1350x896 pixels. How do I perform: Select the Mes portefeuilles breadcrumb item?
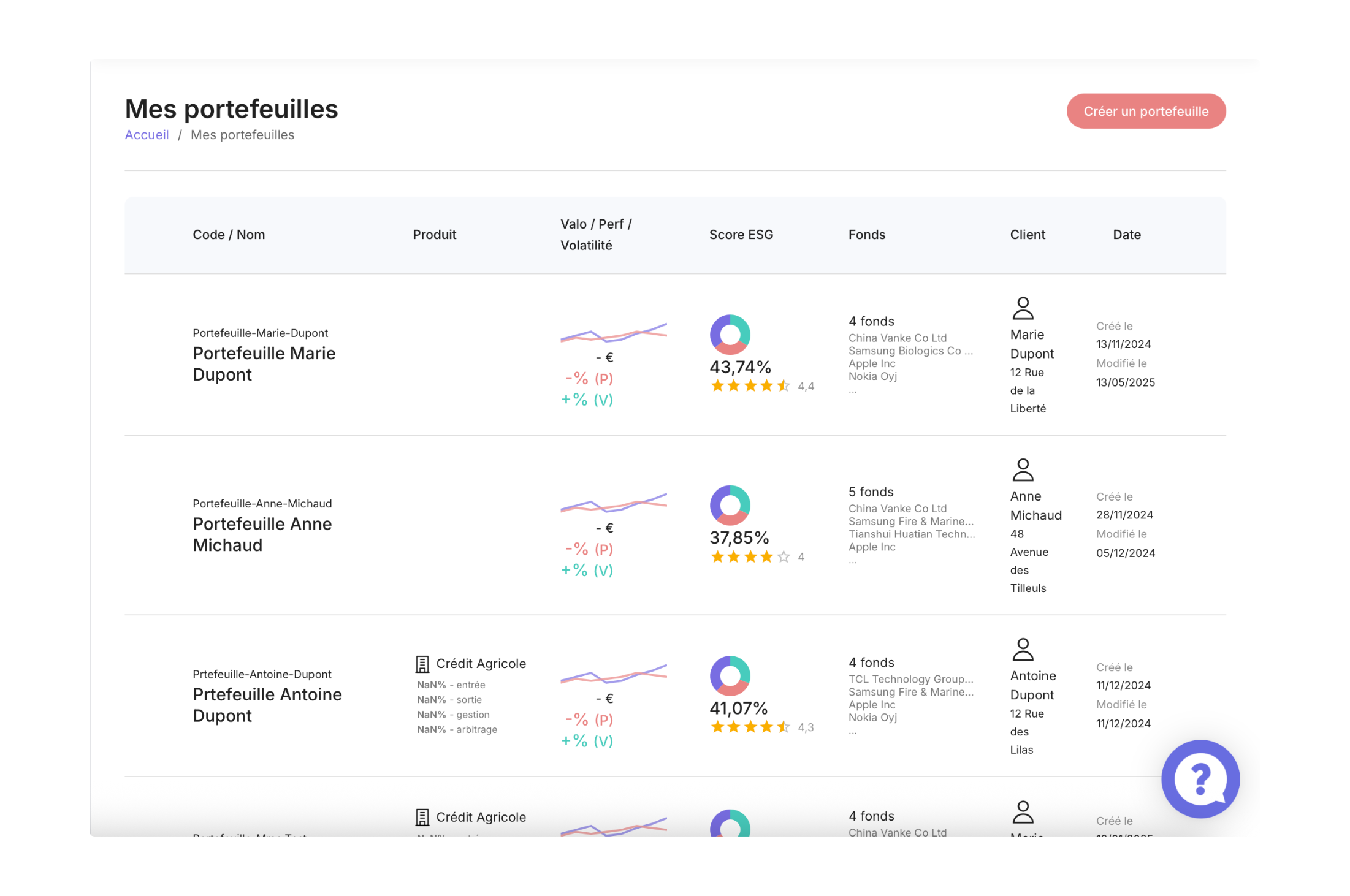(242, 134)
